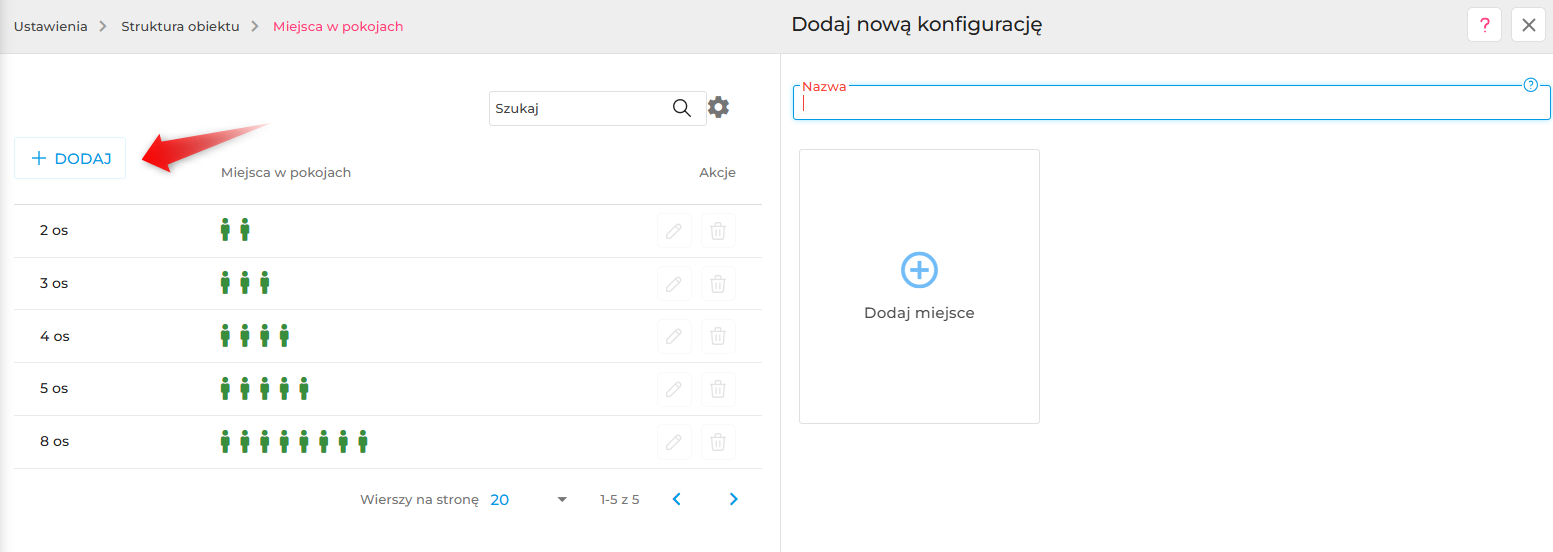Edit the 4 os row
This screenshot has height=552, width=1553.
coord(674,336)
